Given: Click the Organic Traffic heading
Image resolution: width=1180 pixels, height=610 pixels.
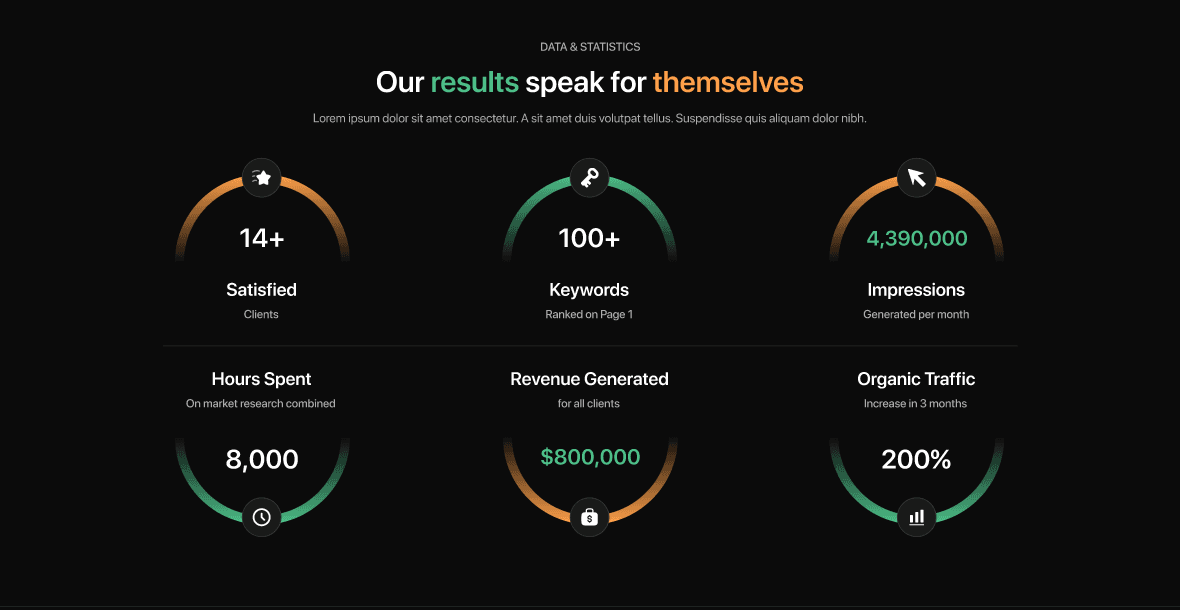Looking at the screenshot, I should (917, 379).
